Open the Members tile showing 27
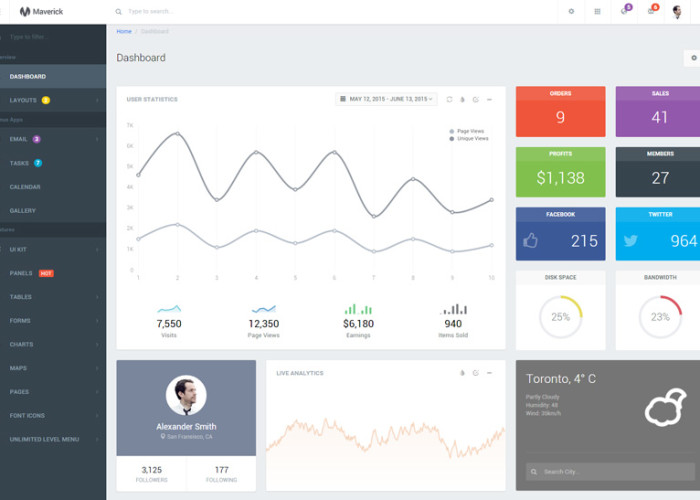 [658, 172]
